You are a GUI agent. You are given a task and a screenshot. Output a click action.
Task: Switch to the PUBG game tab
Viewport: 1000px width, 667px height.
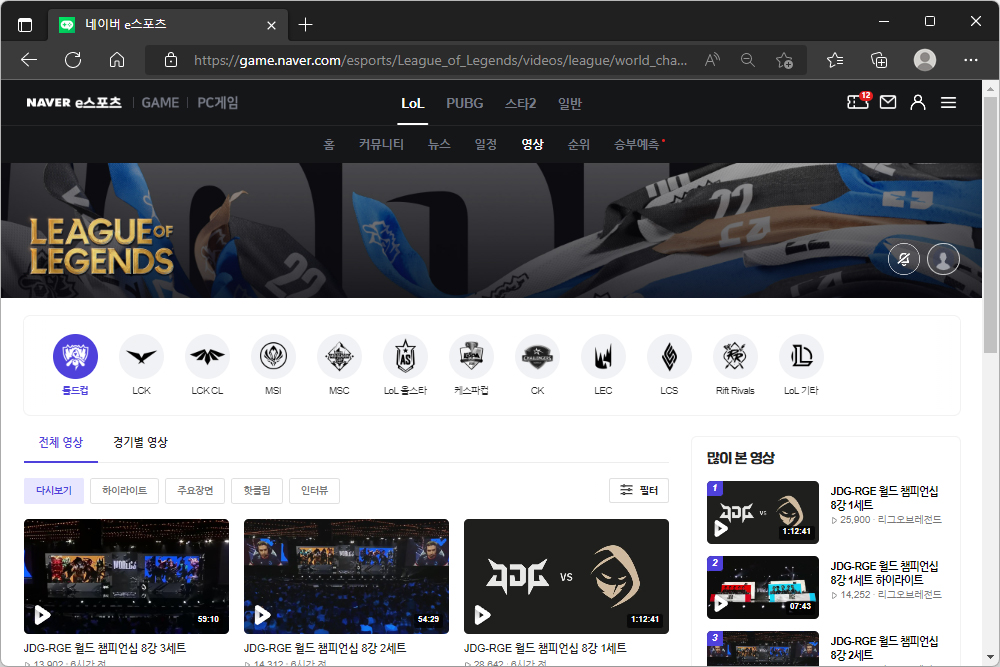tap(465, 103)
